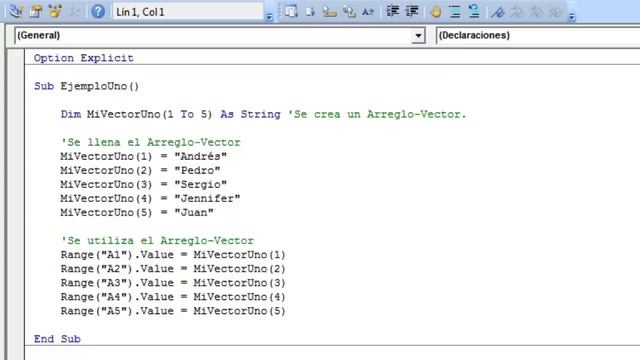This screenshot has width=640, height=360.
Task: Click line Range("A4").Value = MiVectorUno(4)
Action: click(x=173, y=297)
